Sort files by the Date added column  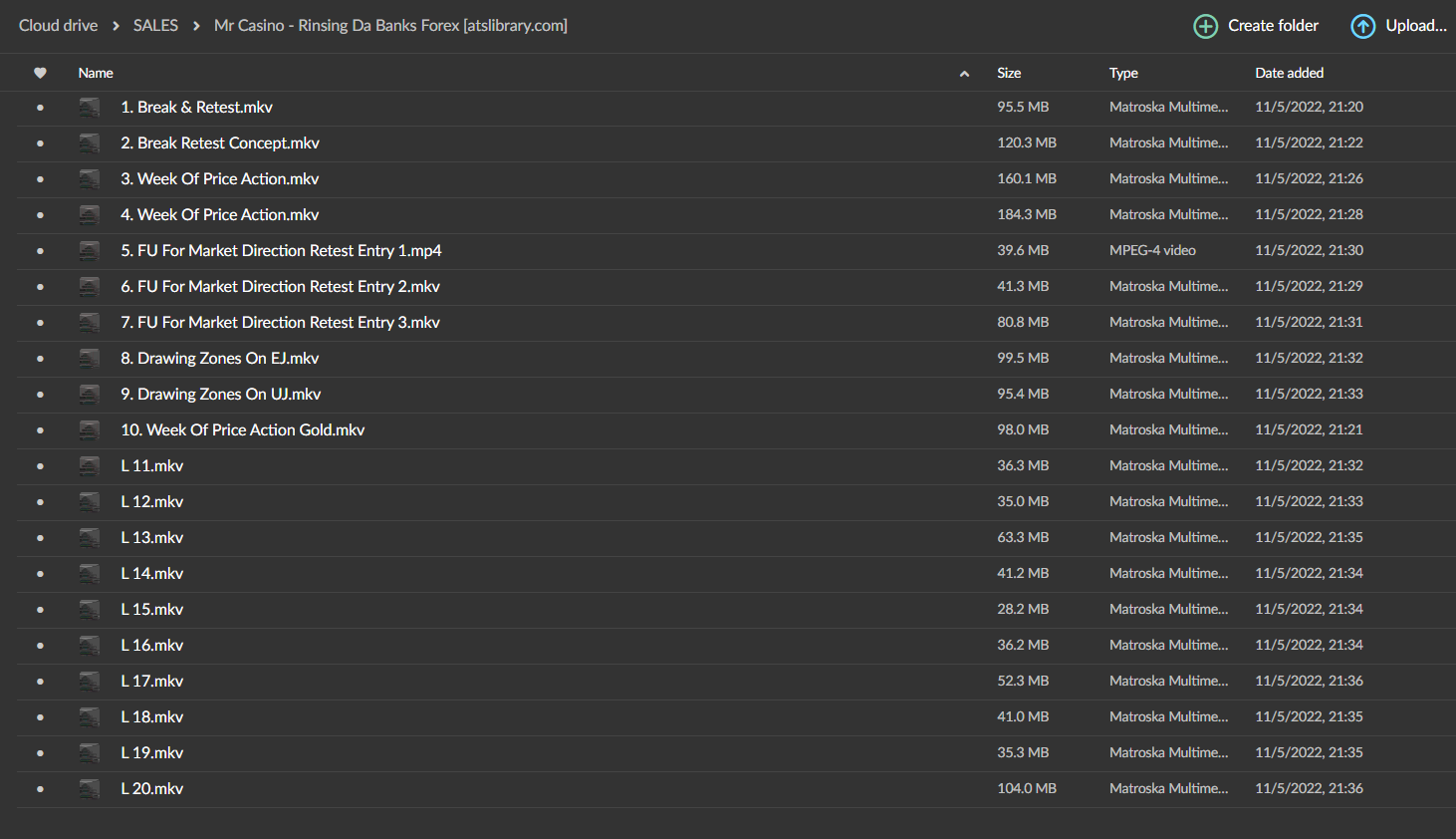pos(1289,73)
